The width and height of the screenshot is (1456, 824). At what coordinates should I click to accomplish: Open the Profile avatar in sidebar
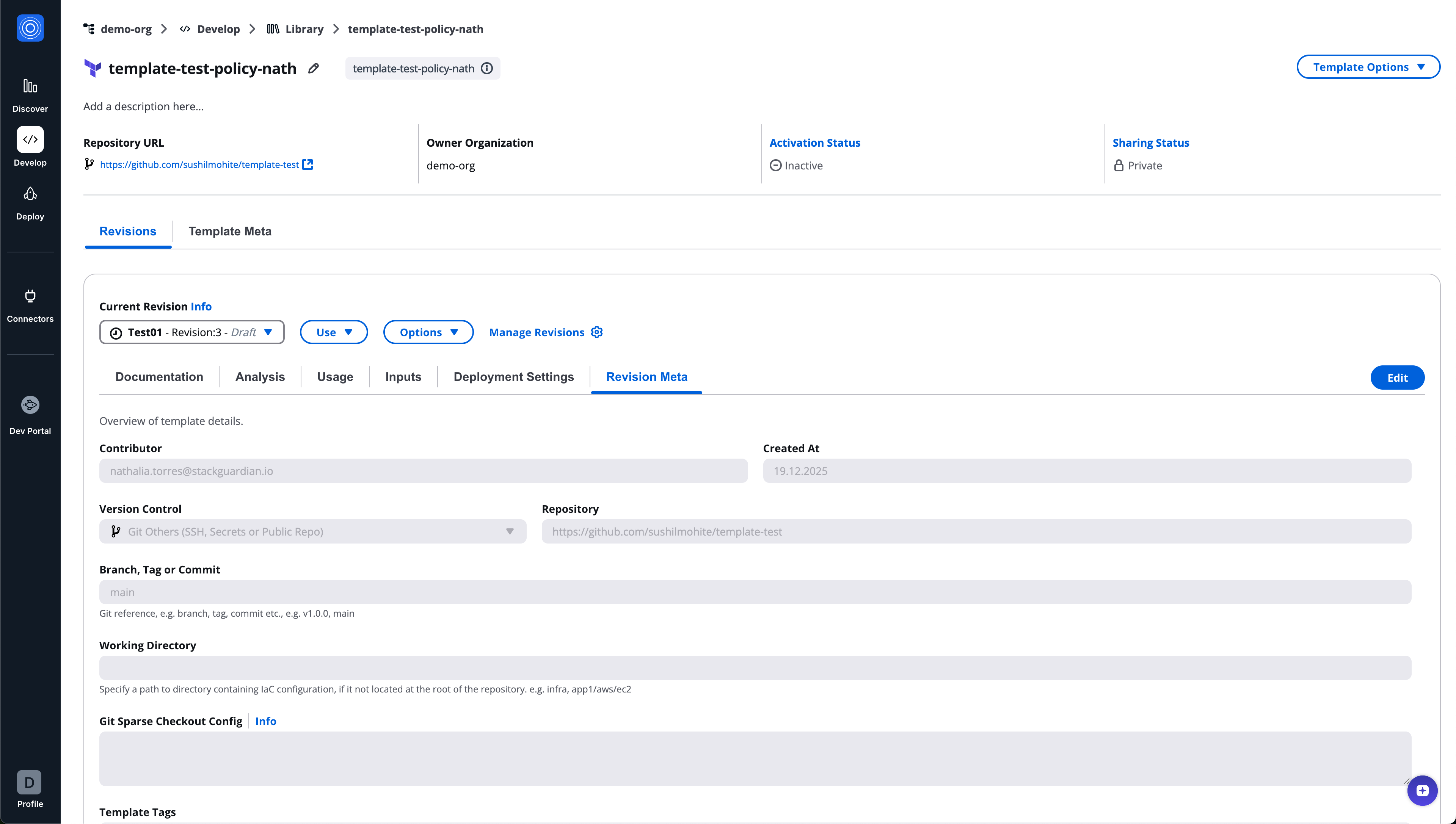30,783
